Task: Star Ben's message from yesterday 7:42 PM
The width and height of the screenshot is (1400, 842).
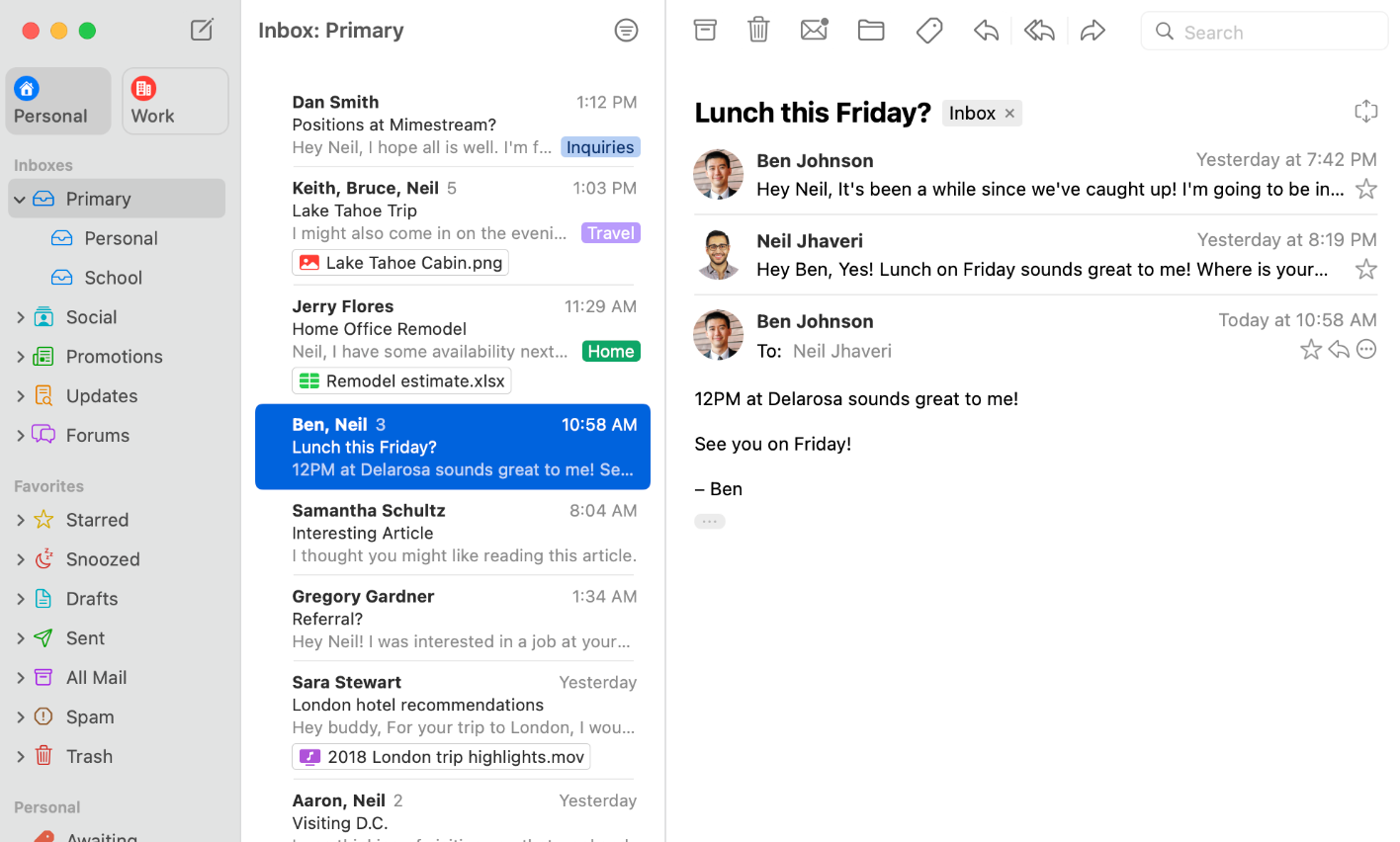Action: point(1365,189)
